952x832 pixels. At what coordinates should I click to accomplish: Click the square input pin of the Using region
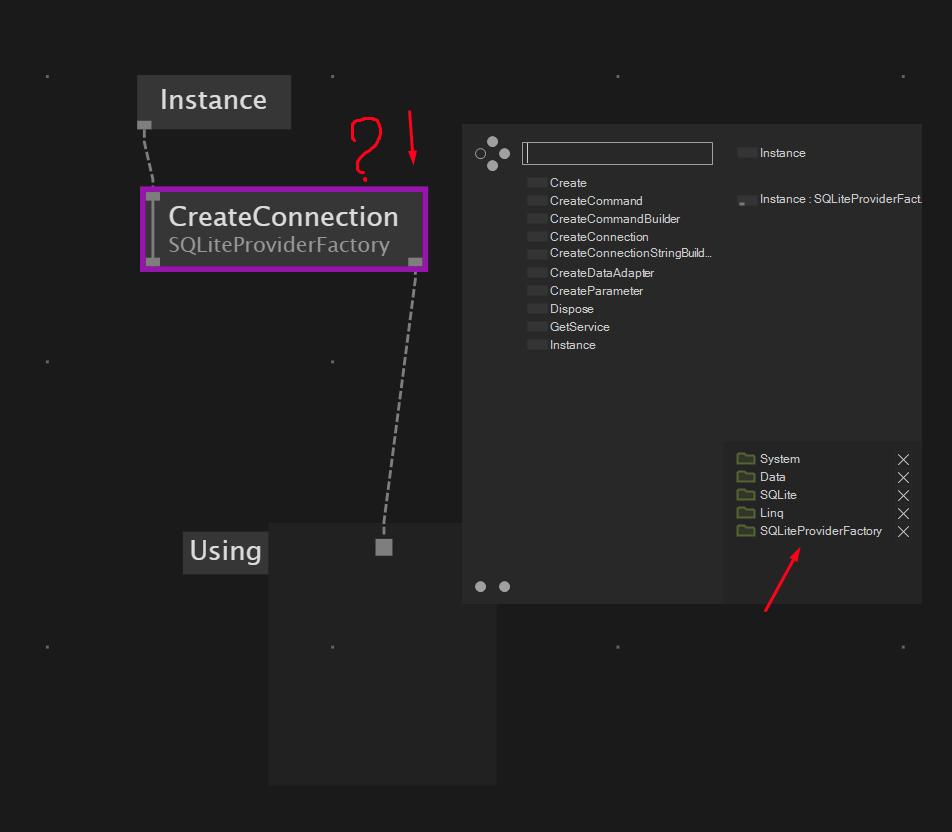[384, 547]
